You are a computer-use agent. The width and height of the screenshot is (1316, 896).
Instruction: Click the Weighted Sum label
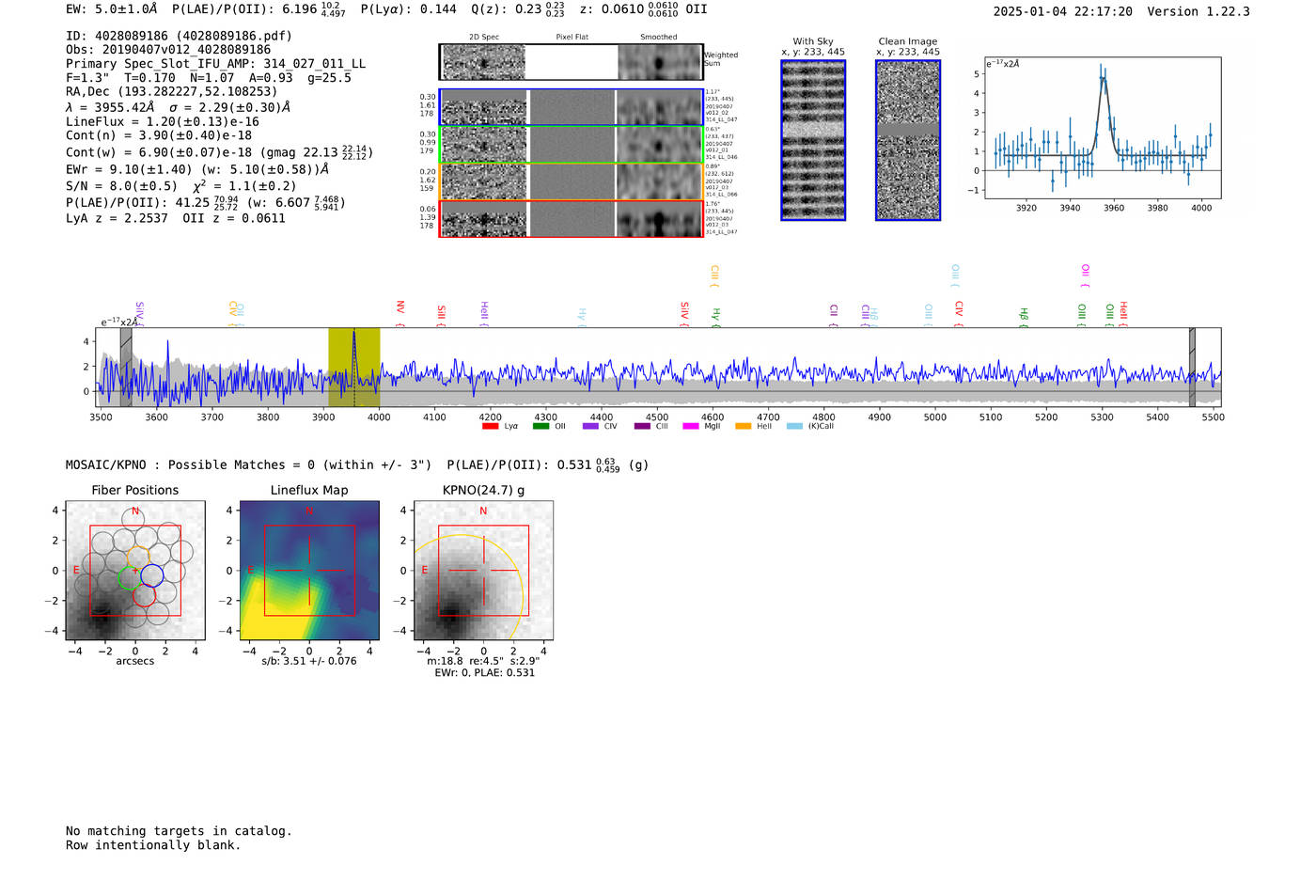[721, 59]
